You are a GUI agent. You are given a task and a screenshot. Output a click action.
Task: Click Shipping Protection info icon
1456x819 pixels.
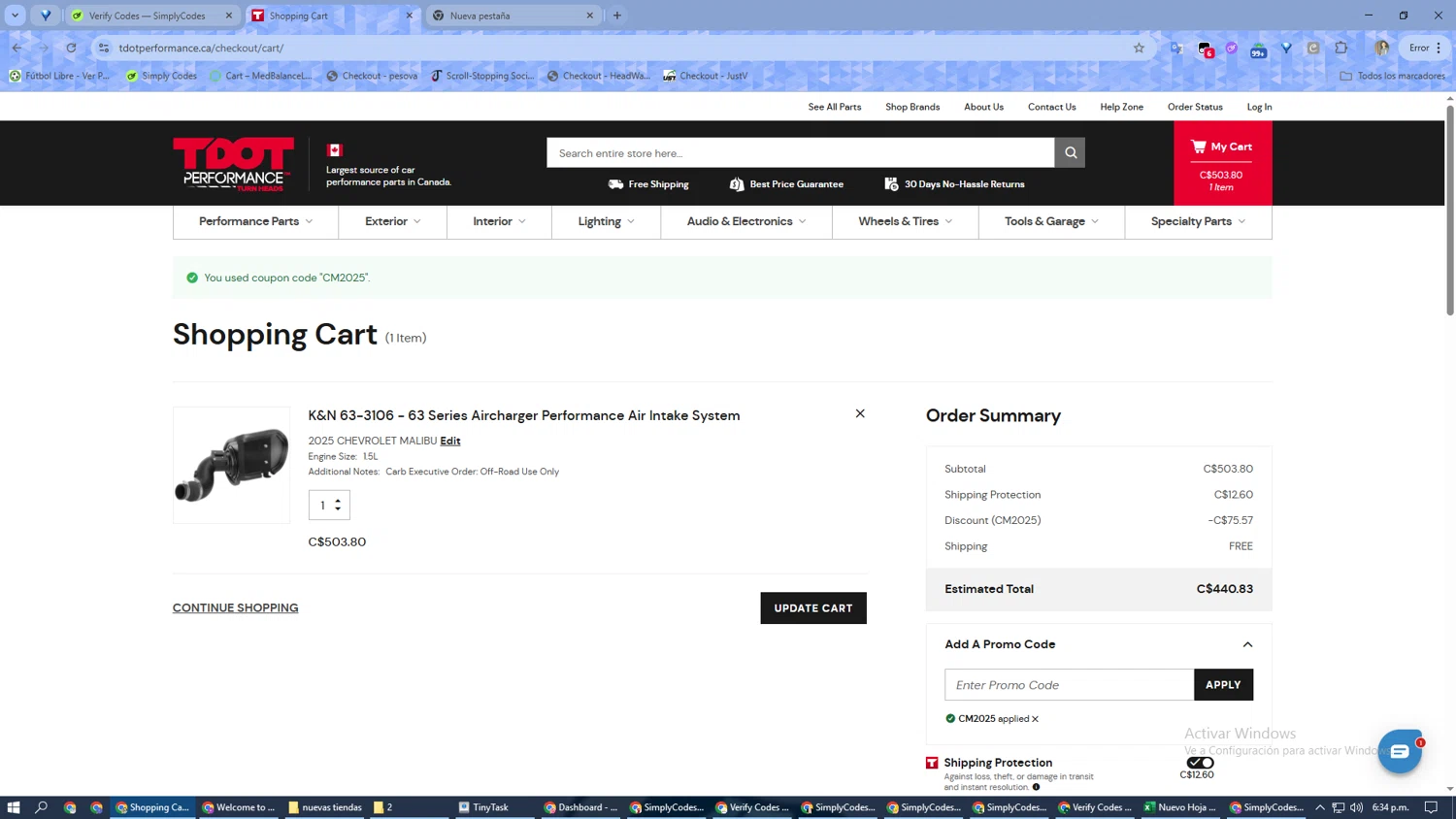[1036, 787]
